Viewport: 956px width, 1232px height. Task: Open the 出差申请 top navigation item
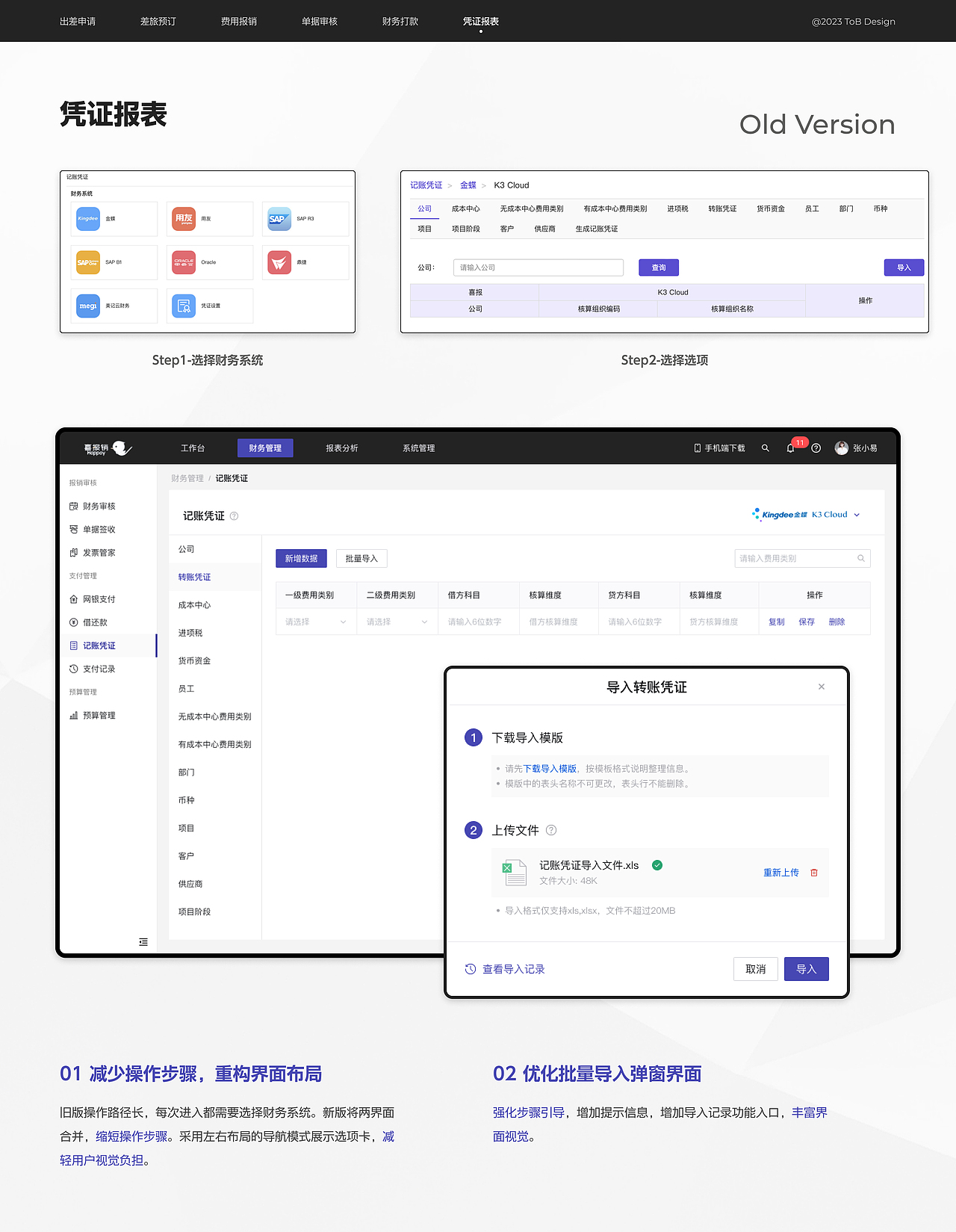point(78,22)
